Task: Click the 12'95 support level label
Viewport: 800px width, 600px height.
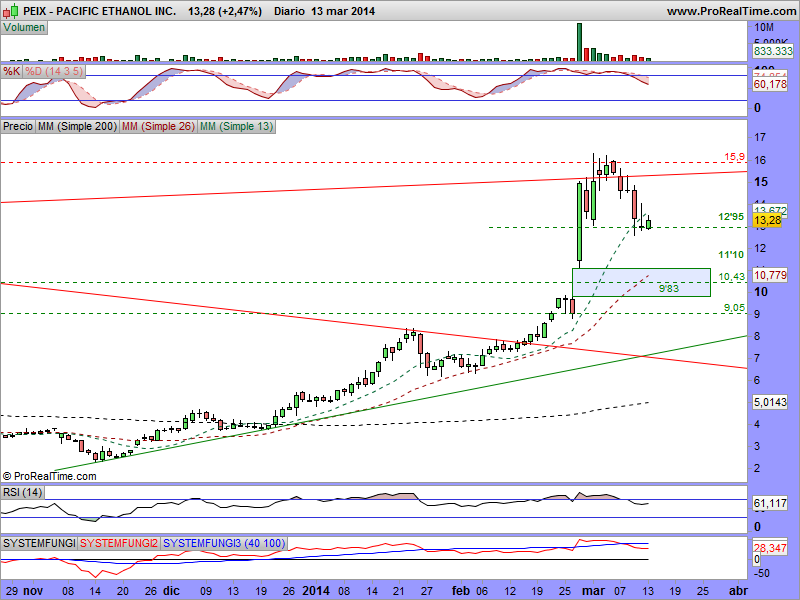Action: (731, 217)
